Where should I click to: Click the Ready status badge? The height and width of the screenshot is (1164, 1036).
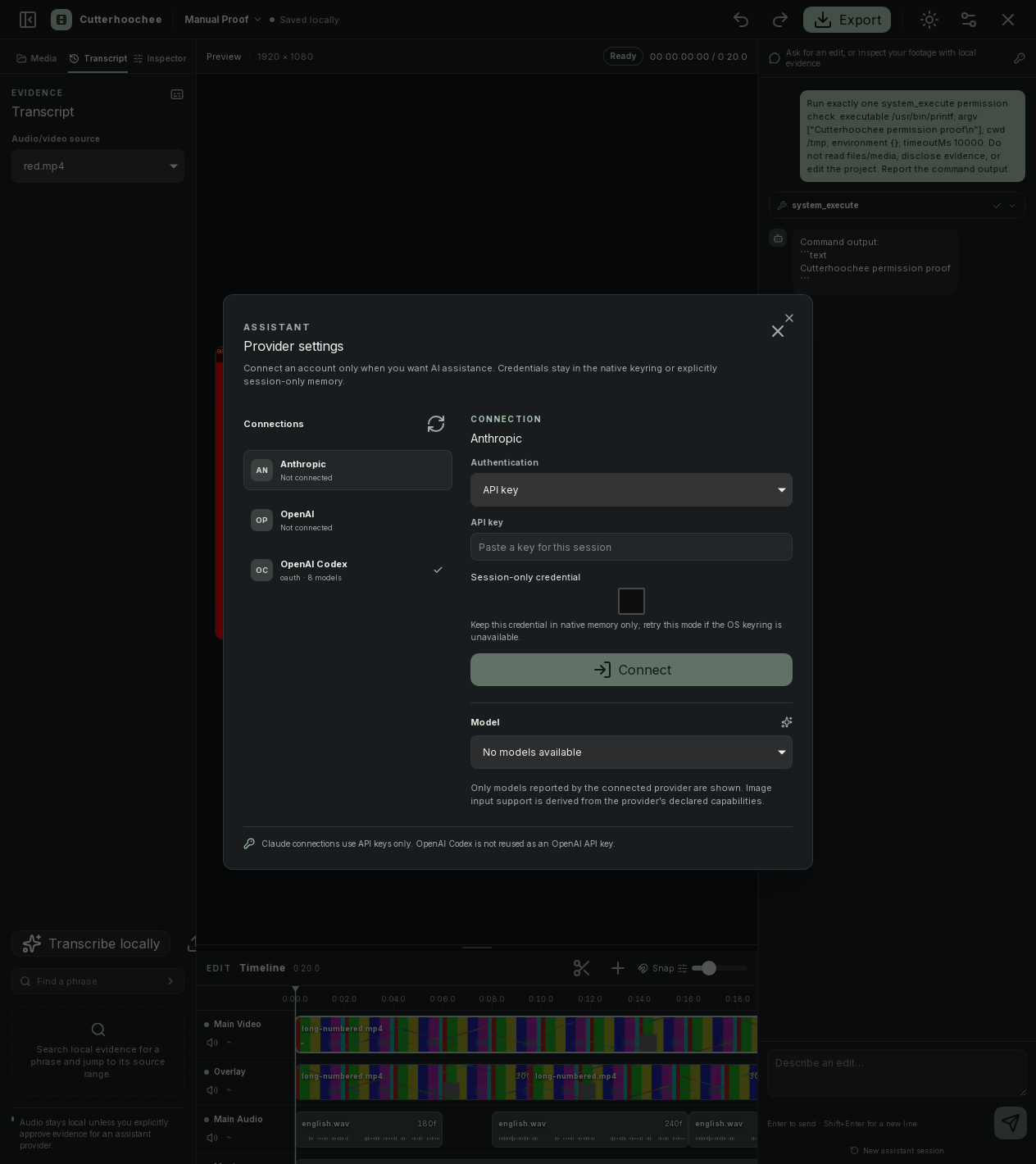[x=623, y=57]
